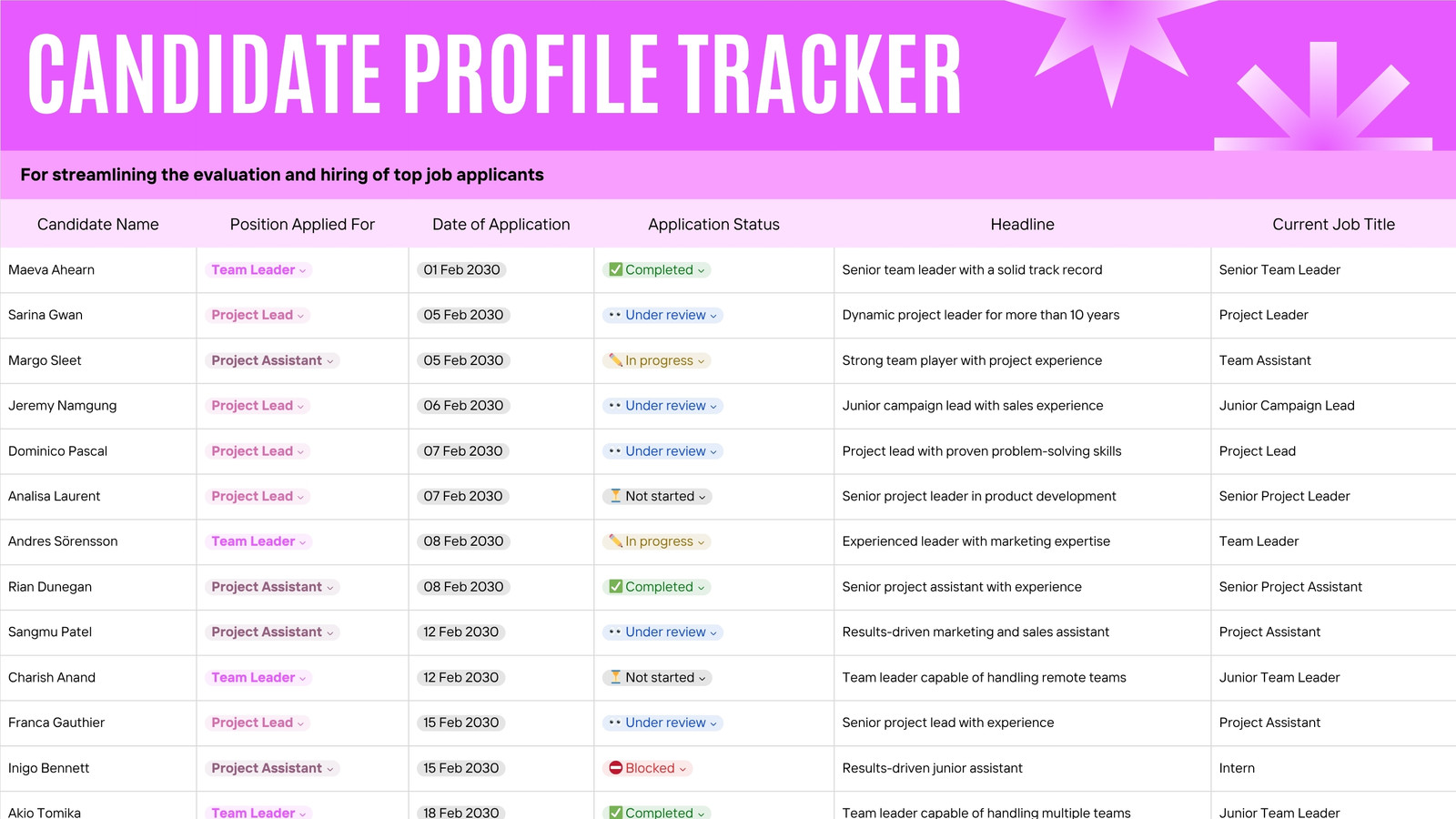Screen dimensions: 1456x819
Task: Select the Current Job Title cell showing Intern
Action: tap(1333, 768)
